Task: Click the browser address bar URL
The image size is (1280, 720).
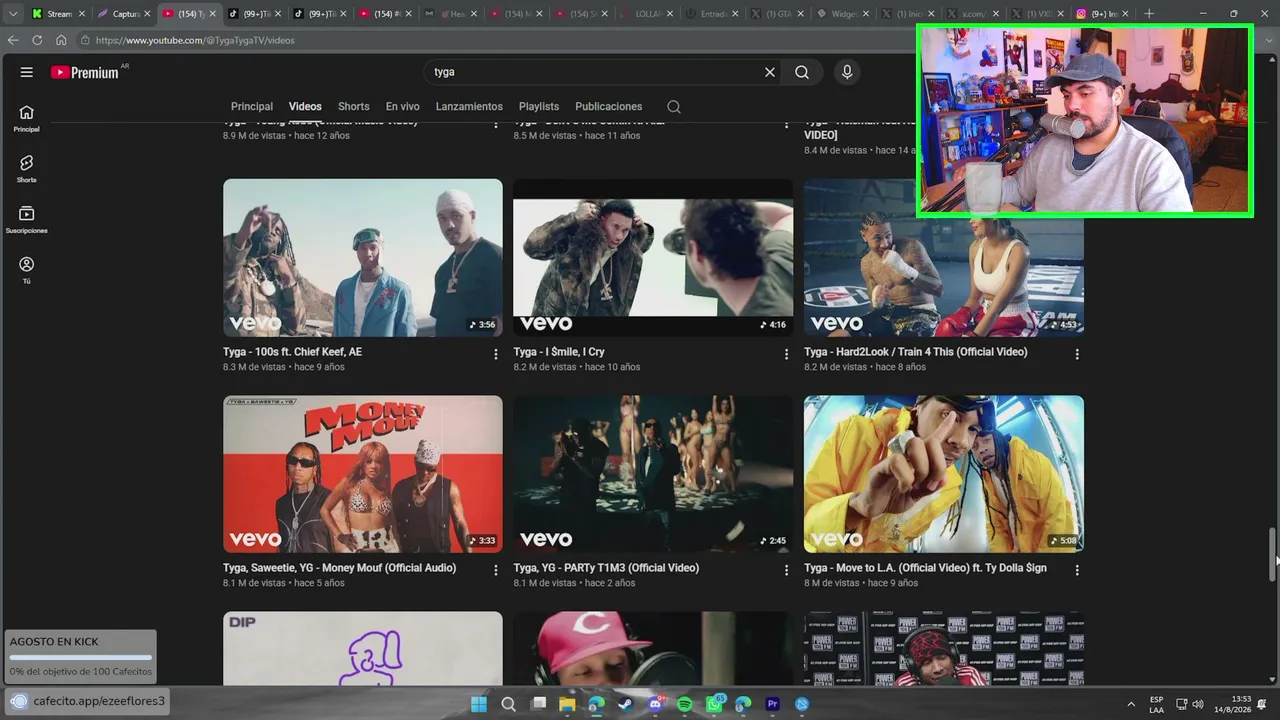Action: click(195, 40)
